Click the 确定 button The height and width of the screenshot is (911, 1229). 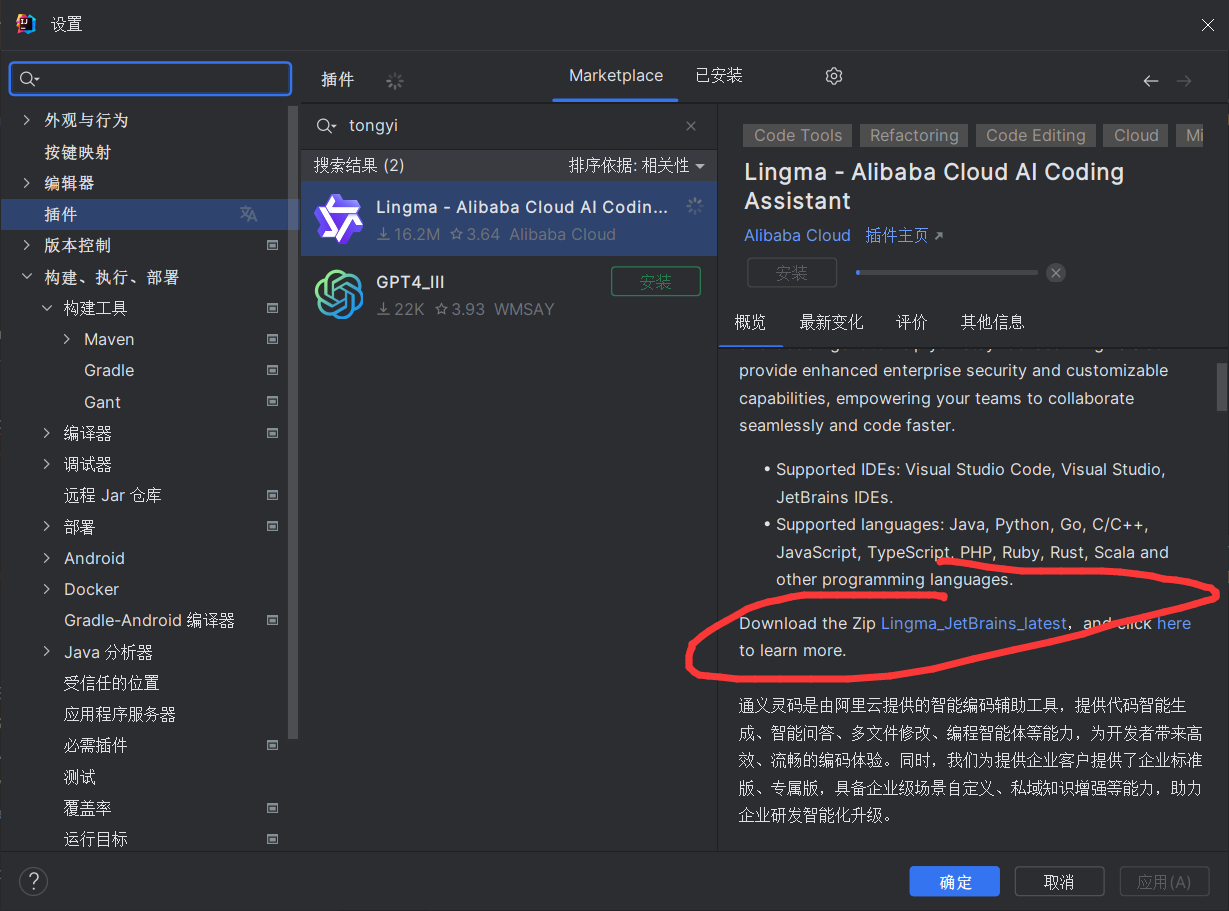(x=955, y=881)
